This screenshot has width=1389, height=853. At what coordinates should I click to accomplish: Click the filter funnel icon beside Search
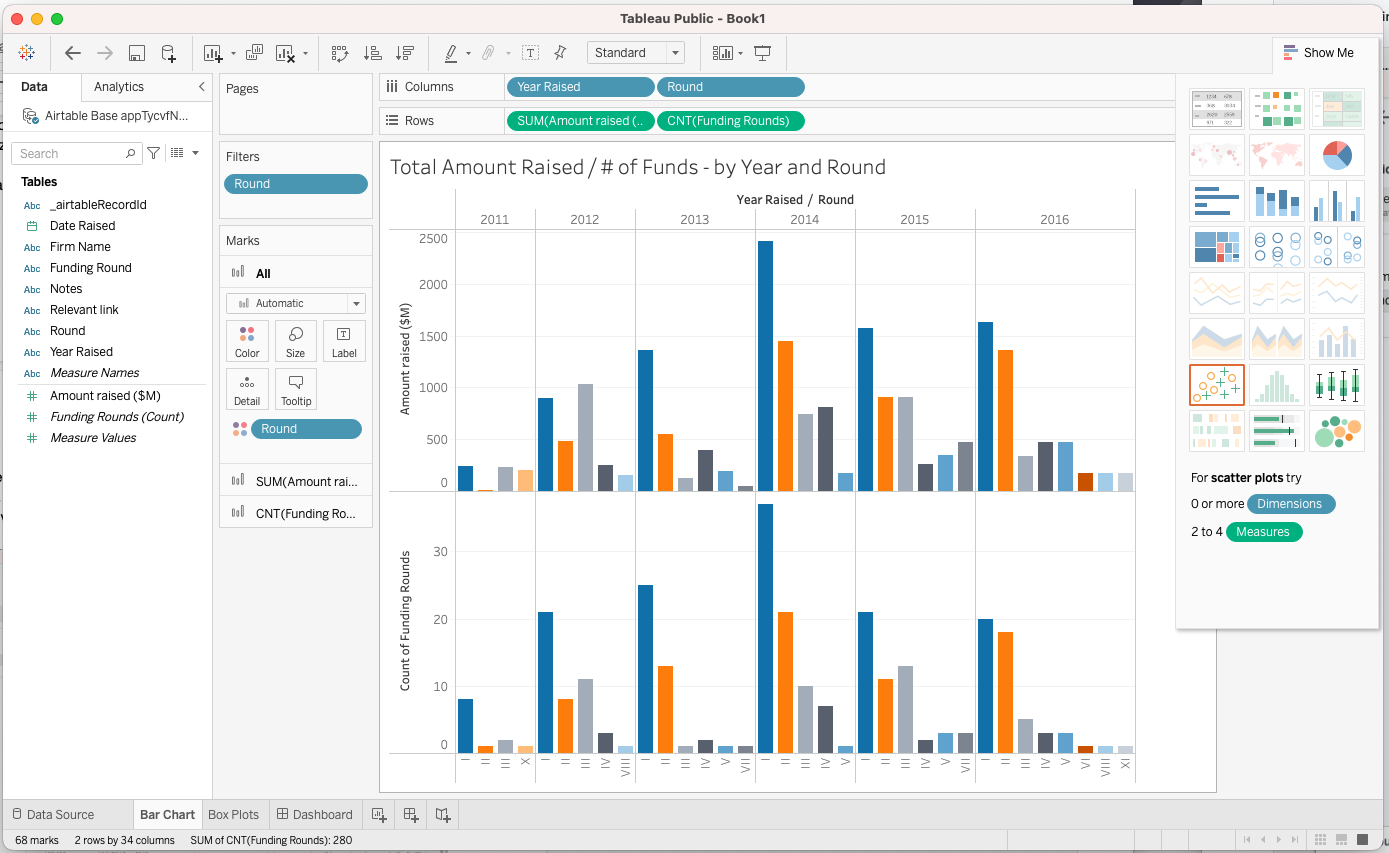tap(153, 153)
